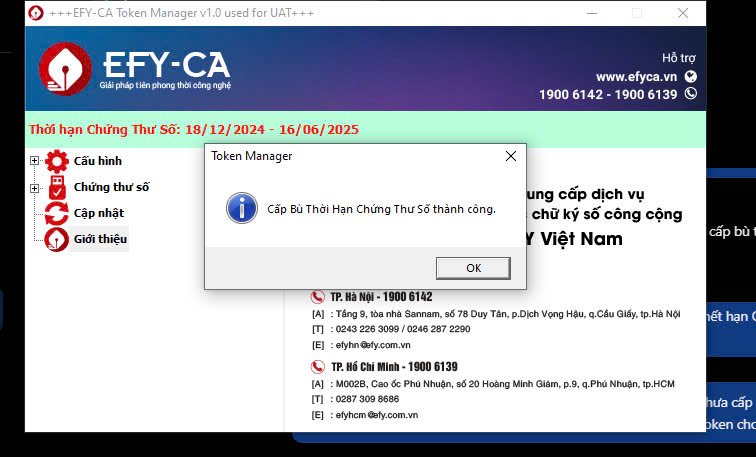Click the efyhcm@efy.com.vn email address

click(377, 415)
